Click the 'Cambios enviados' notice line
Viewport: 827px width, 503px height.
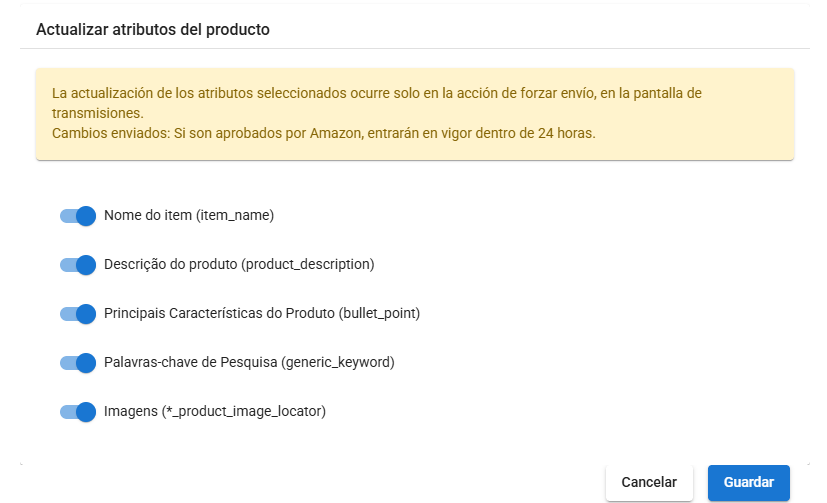(323, 133)
